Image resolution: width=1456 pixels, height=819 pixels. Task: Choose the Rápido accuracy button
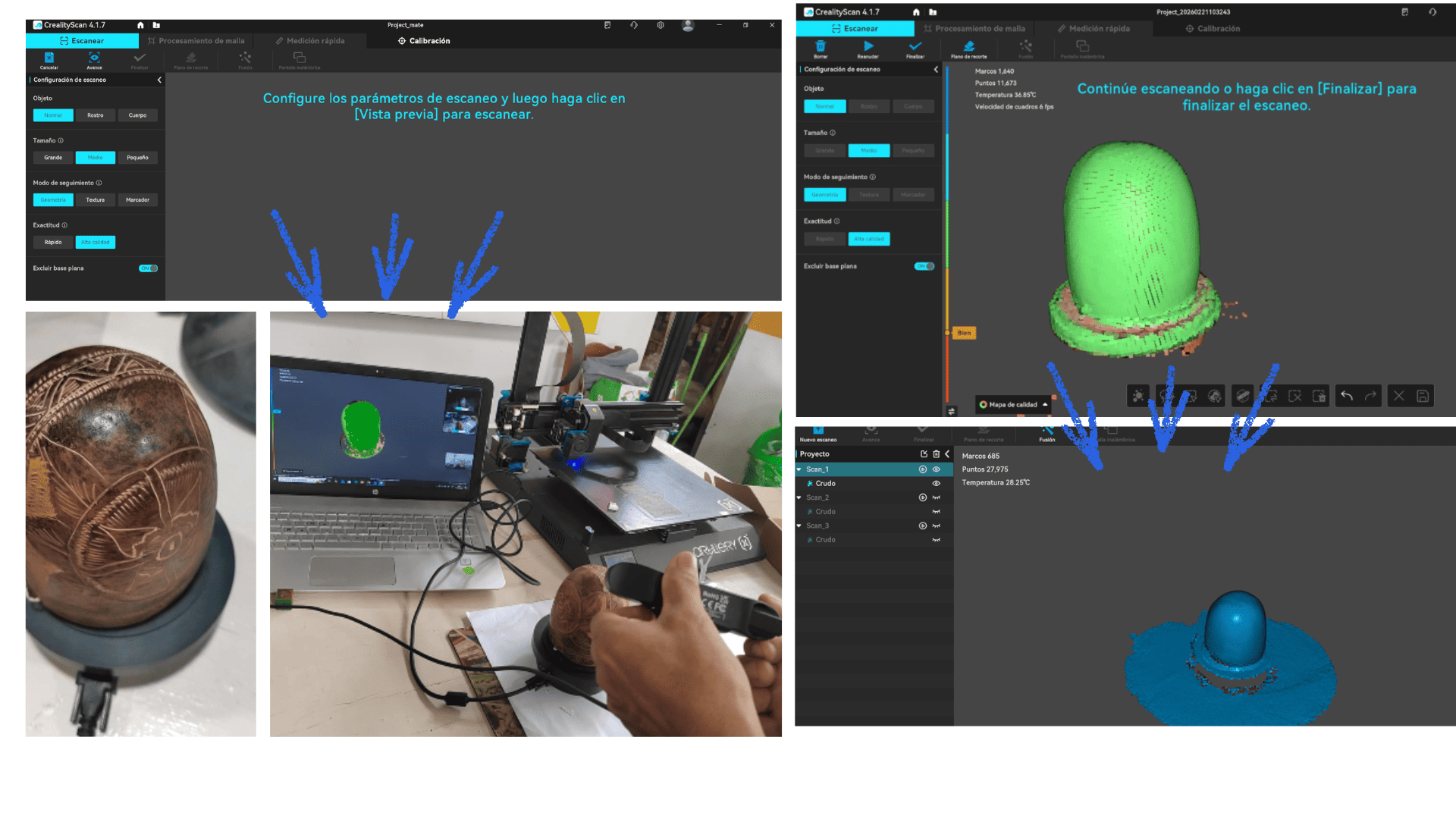(53, 243)
